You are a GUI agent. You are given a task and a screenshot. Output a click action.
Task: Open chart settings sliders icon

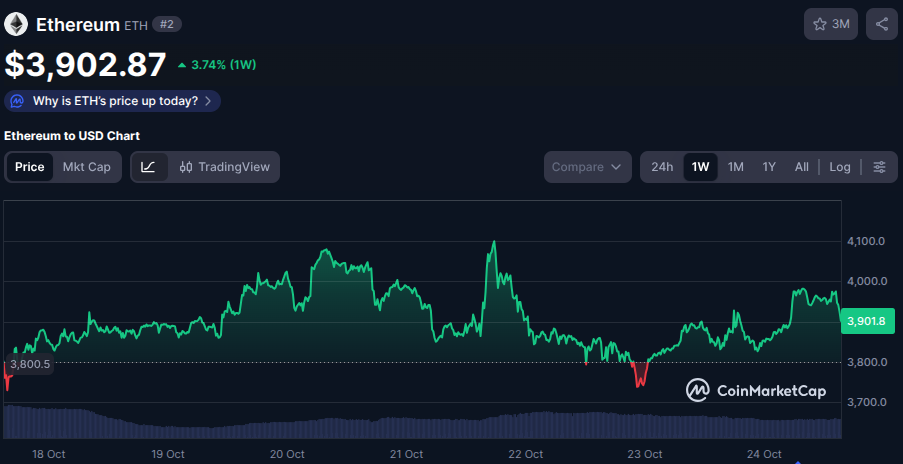pyautogui.click(x=879, y=167)
